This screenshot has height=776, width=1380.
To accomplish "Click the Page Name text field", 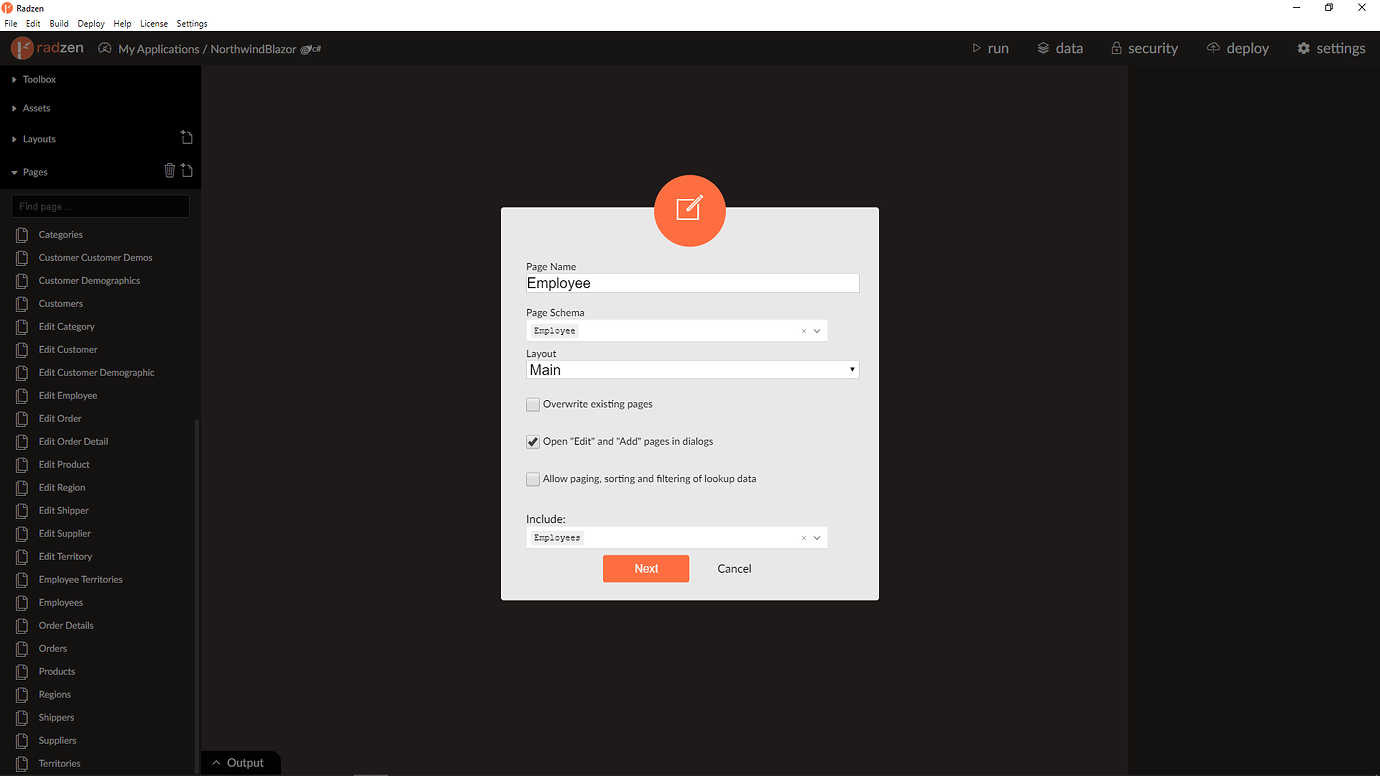I will click(692, 283).
